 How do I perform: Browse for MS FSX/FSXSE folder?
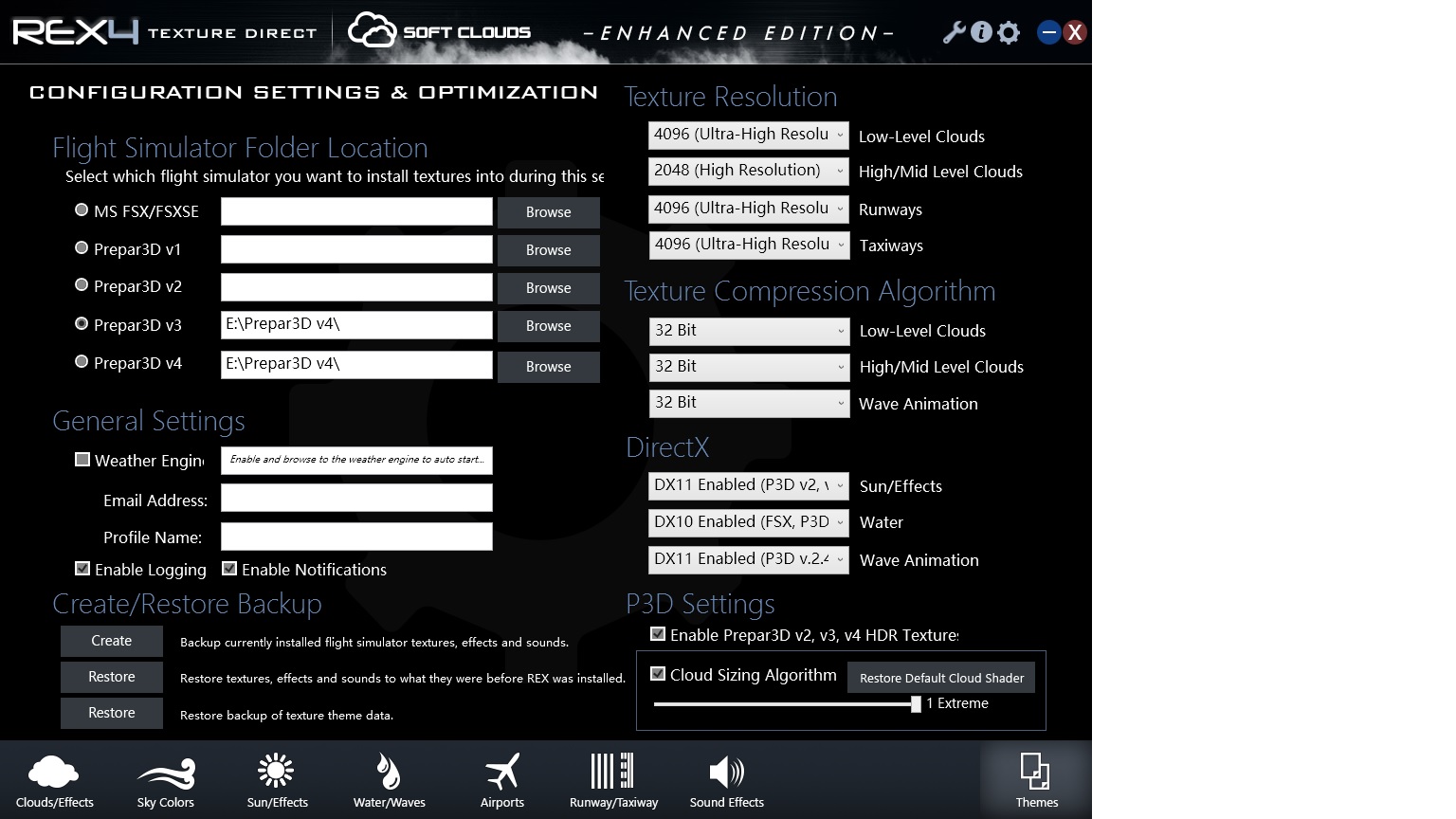click(x=549, y=212)
